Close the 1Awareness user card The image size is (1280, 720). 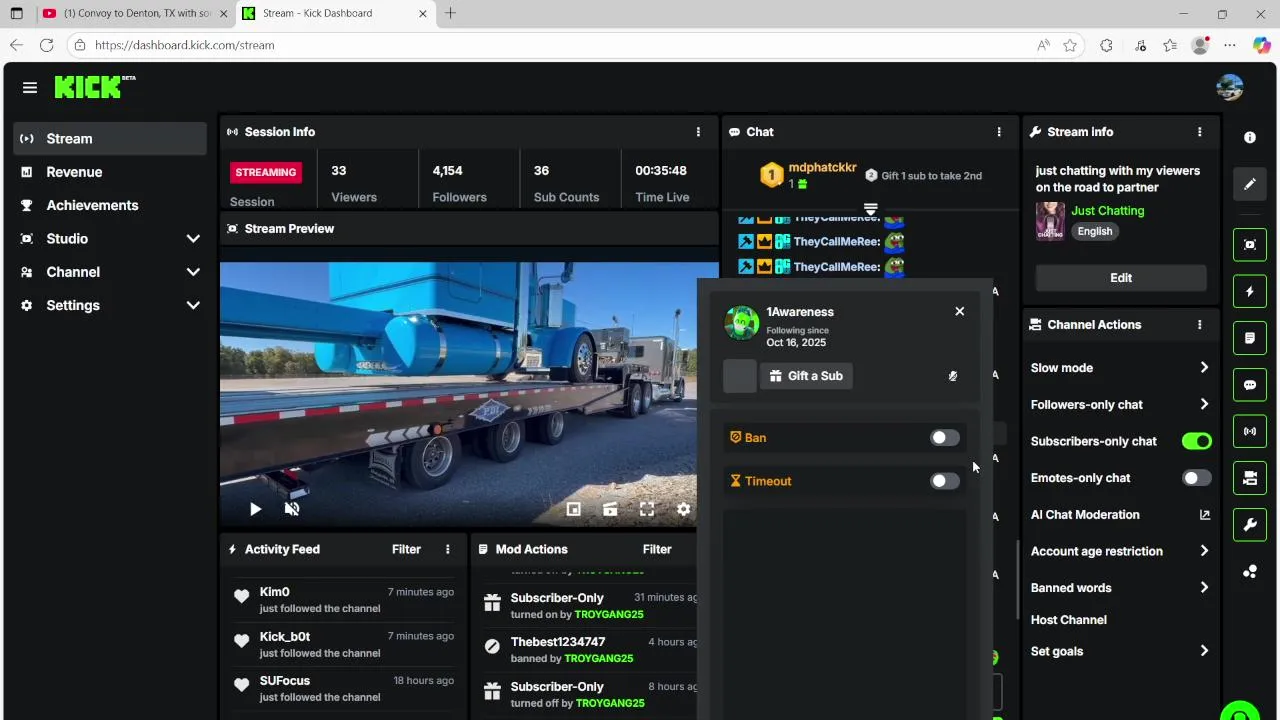tap(959, 311)
